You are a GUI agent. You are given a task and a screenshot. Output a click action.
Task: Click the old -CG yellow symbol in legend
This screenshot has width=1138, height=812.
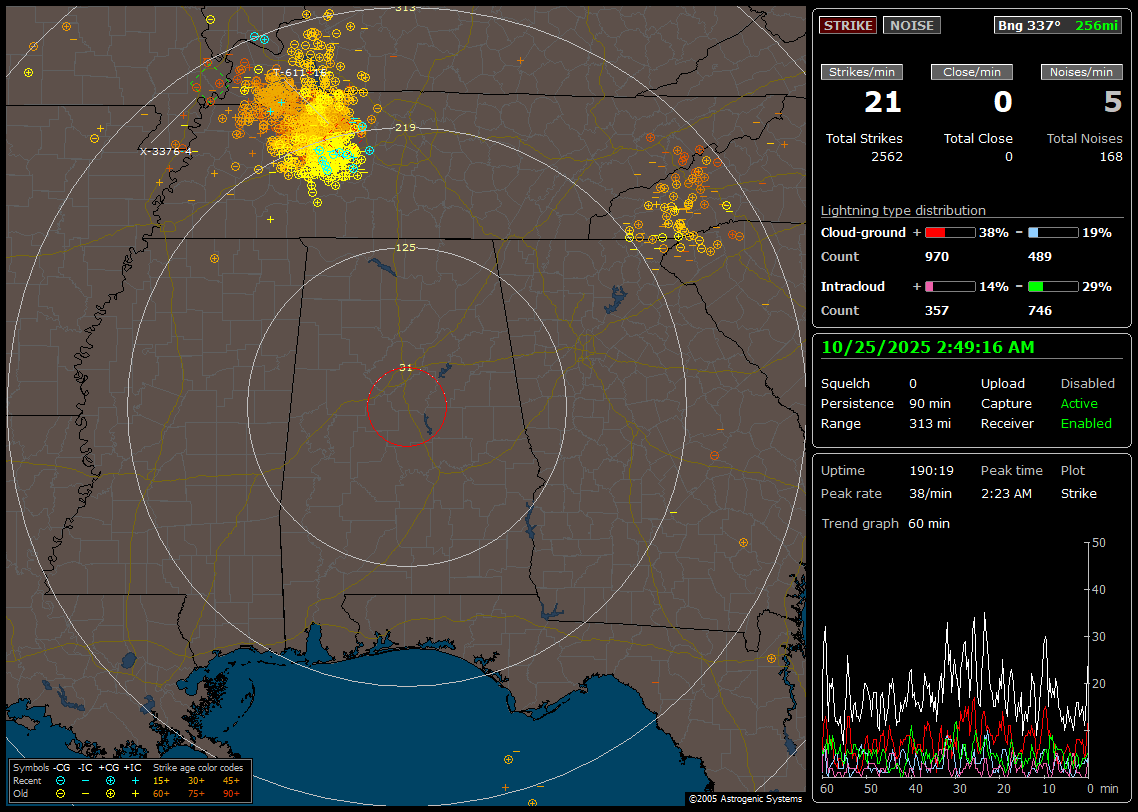click(61, 793)
